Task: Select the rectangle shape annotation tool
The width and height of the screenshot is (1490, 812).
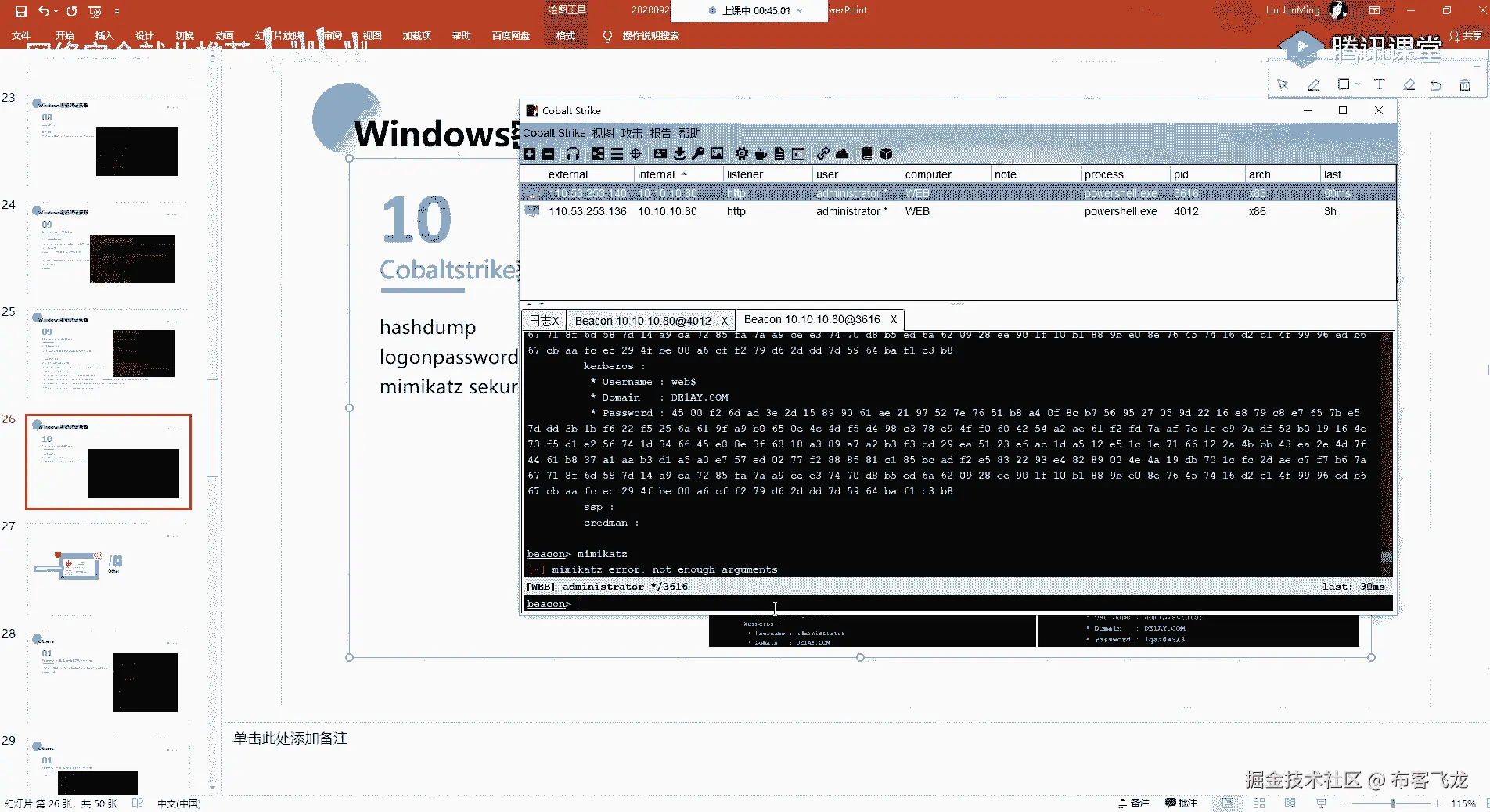Action: pyautogui.click(x=1344, y=84)
